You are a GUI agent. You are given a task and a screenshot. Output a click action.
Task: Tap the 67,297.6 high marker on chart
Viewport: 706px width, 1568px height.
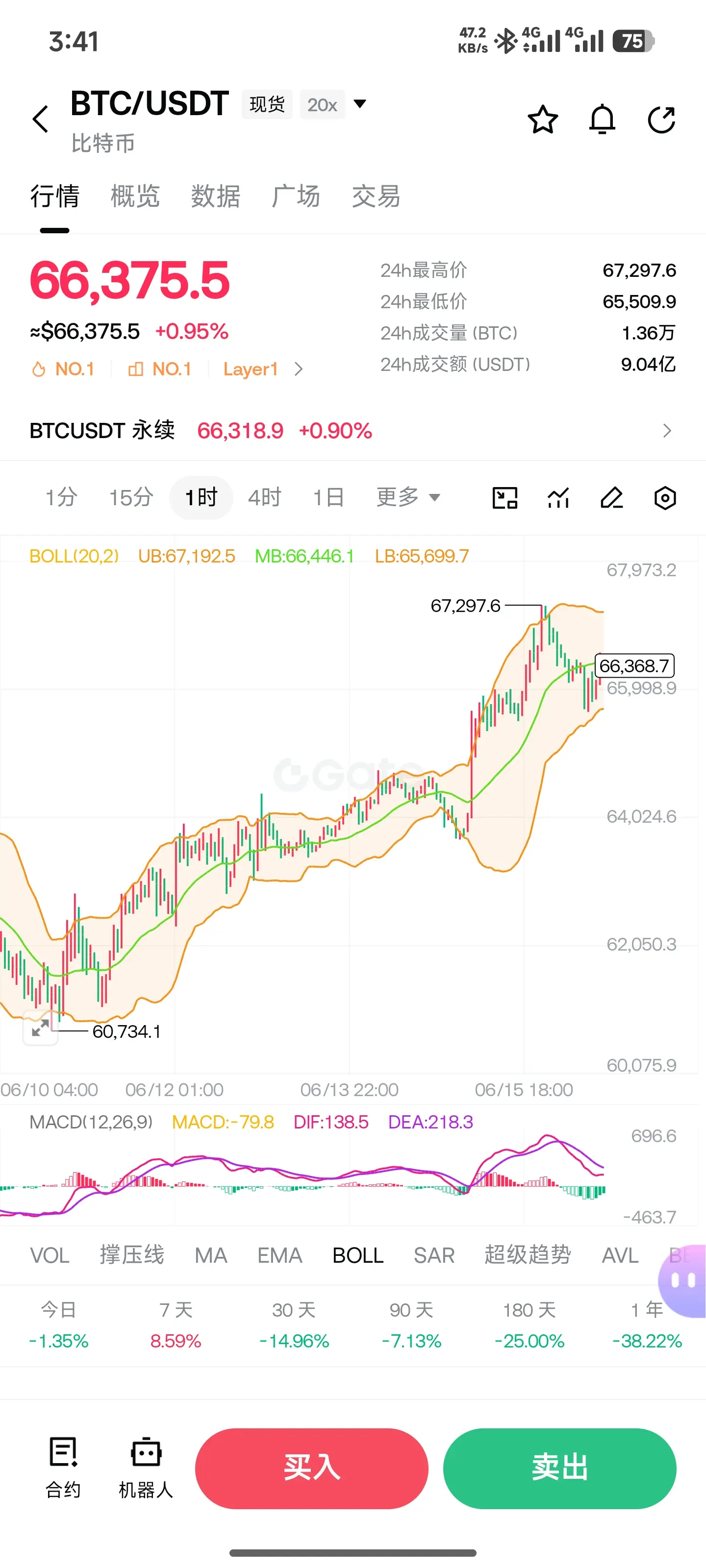coord(465,606)
